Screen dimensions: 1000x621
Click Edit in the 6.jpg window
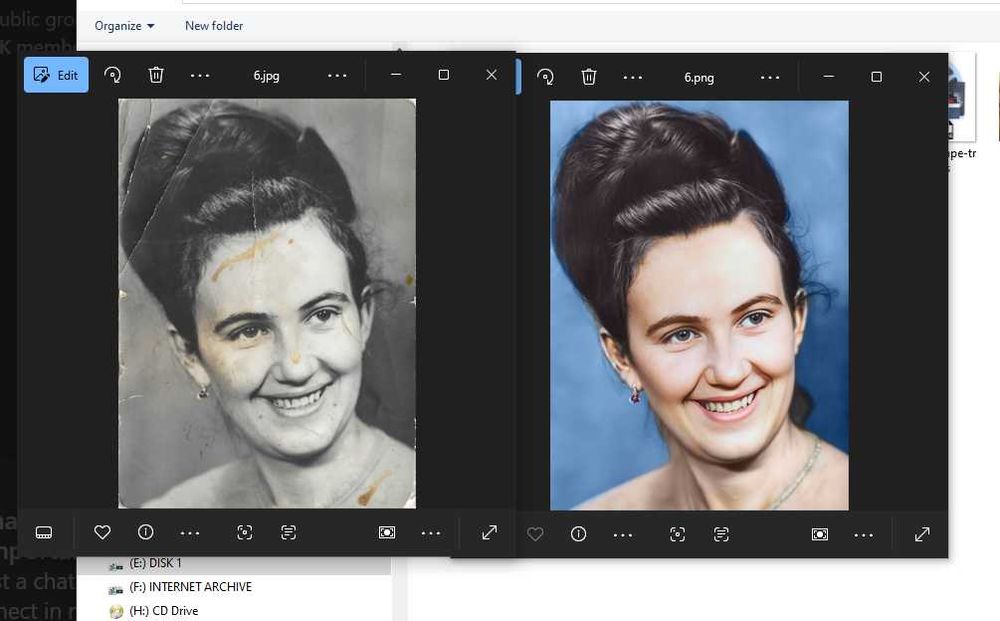click(x=56, y=75)
